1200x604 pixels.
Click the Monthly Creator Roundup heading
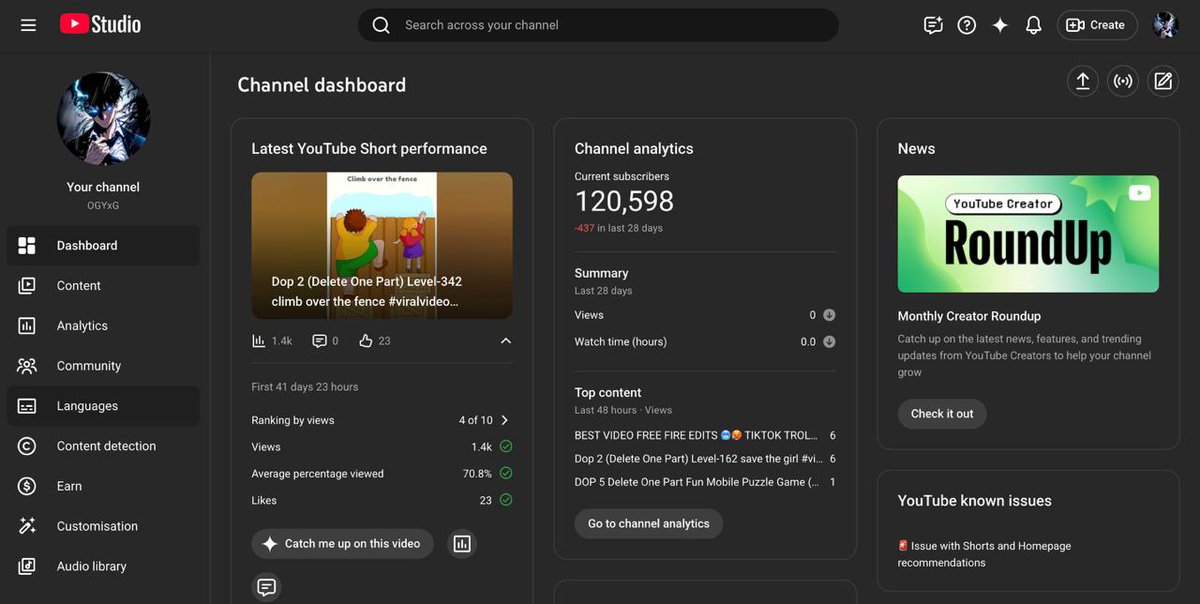969,316
